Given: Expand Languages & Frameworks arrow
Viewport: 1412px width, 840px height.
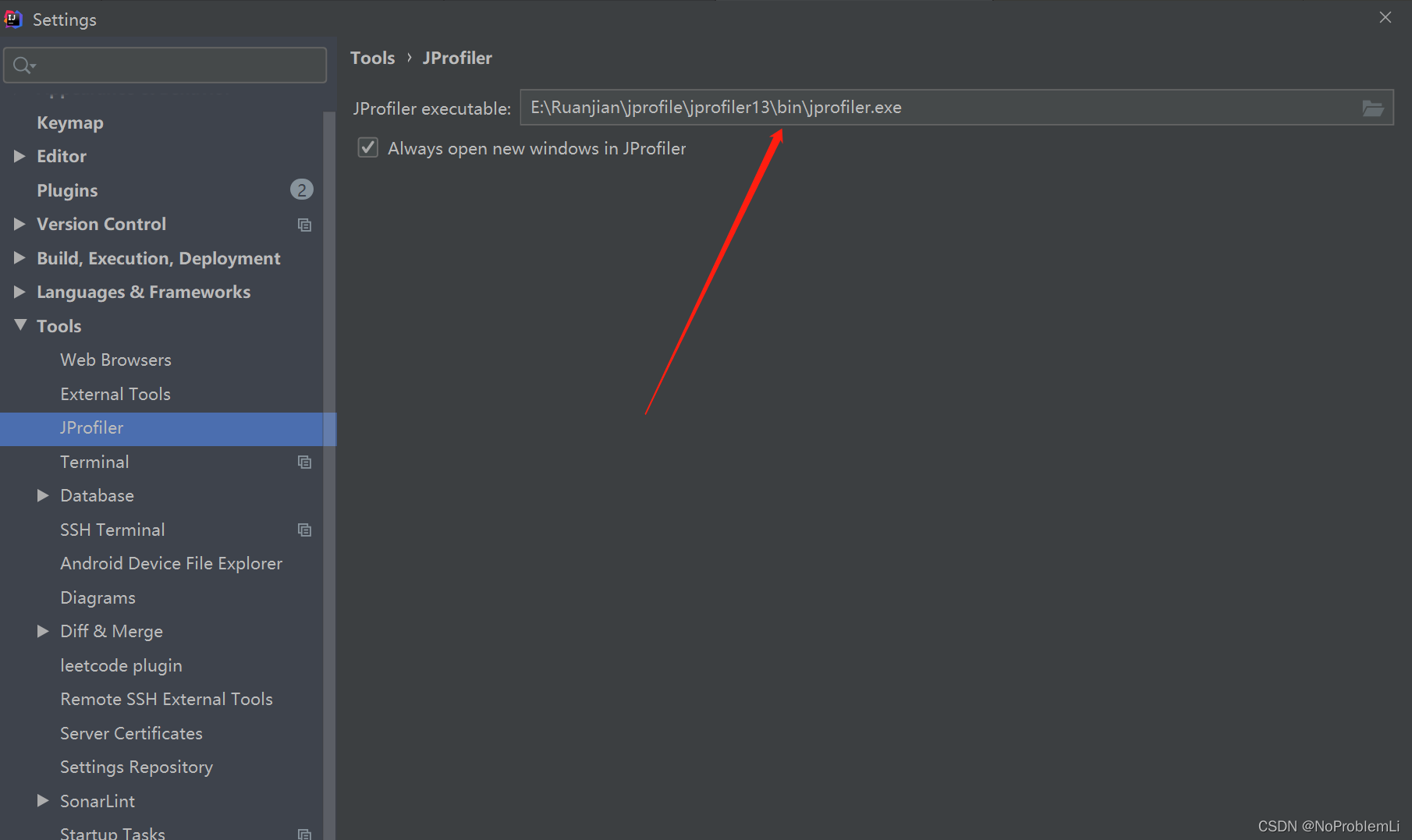Looking at the screenshot, I should (x=20, y=292).
